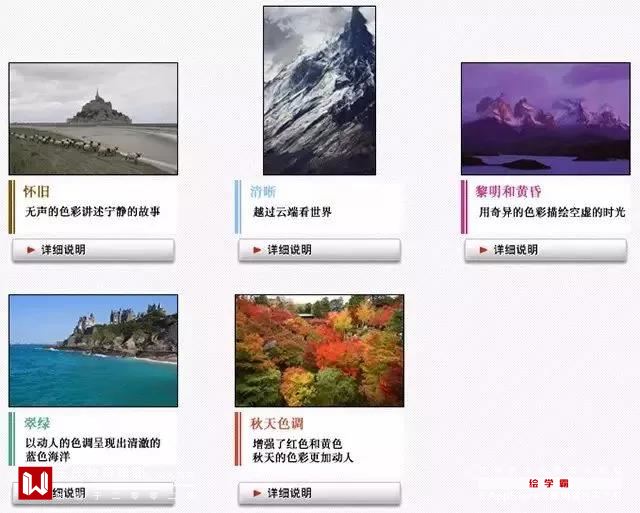Click red arrow icon under 怀旧 card

click(31, 250)
